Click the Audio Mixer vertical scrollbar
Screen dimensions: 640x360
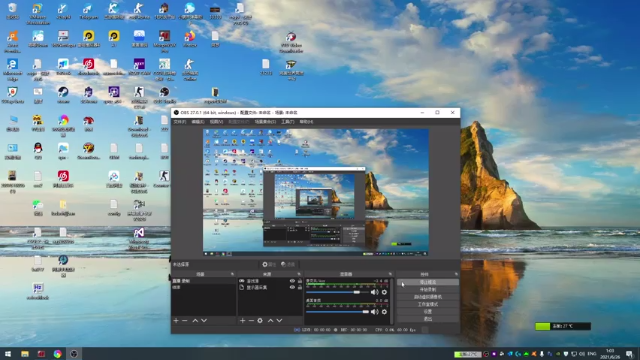392,301
